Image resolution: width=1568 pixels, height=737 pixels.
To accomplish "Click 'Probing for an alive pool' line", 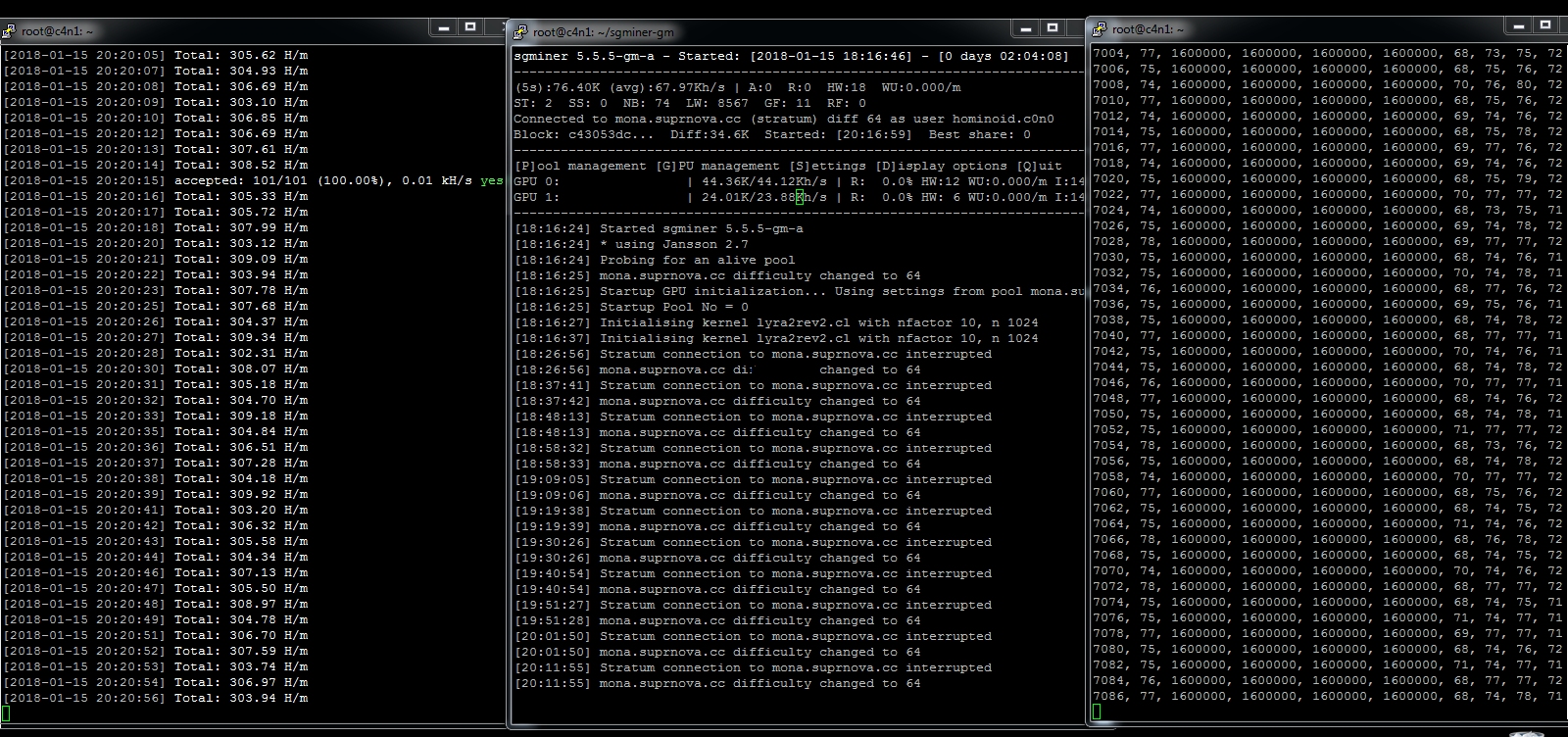I will [x=655, y=260].
